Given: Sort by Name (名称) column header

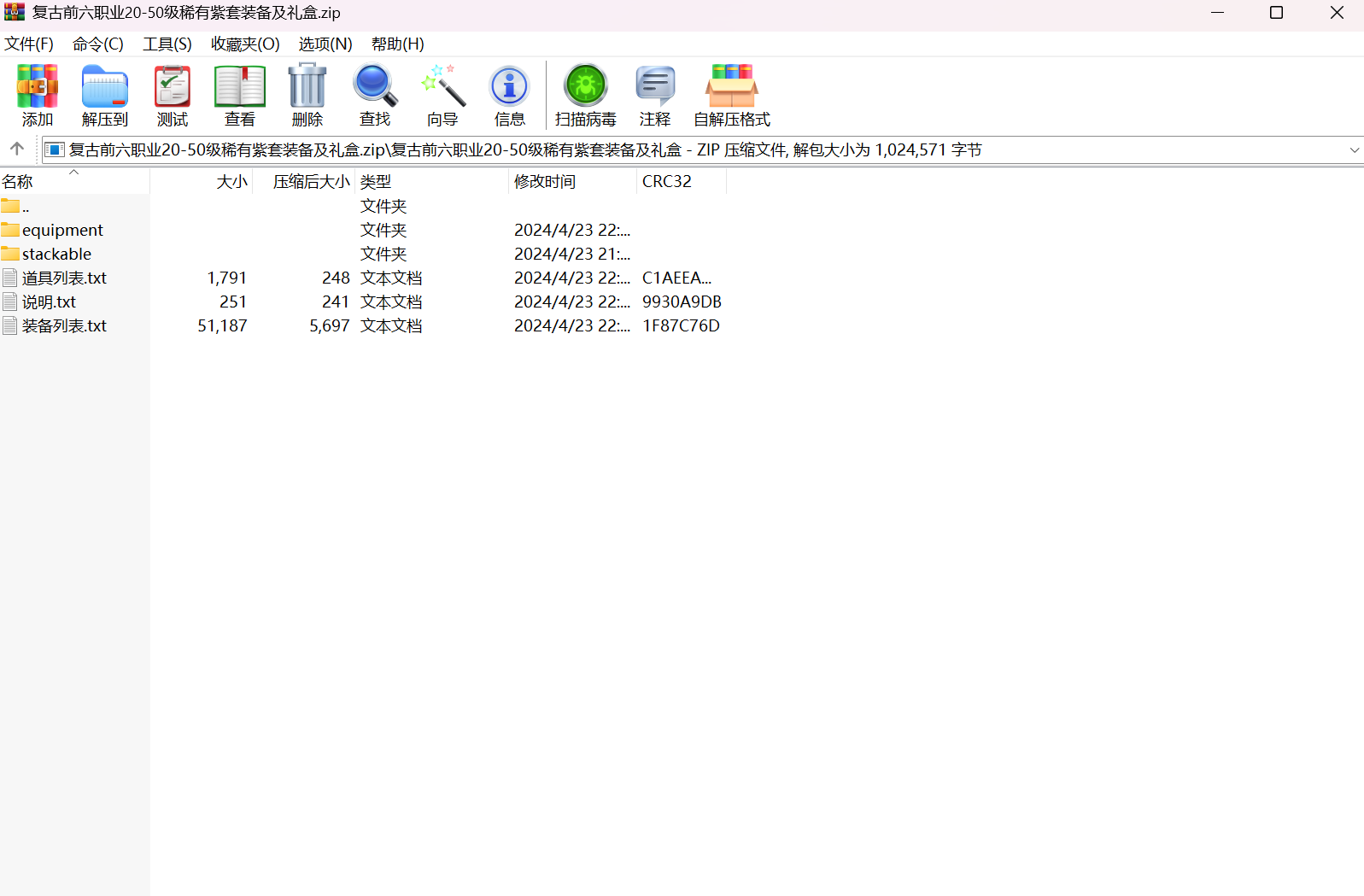Looking at the screenshot, I should point(74,181).
